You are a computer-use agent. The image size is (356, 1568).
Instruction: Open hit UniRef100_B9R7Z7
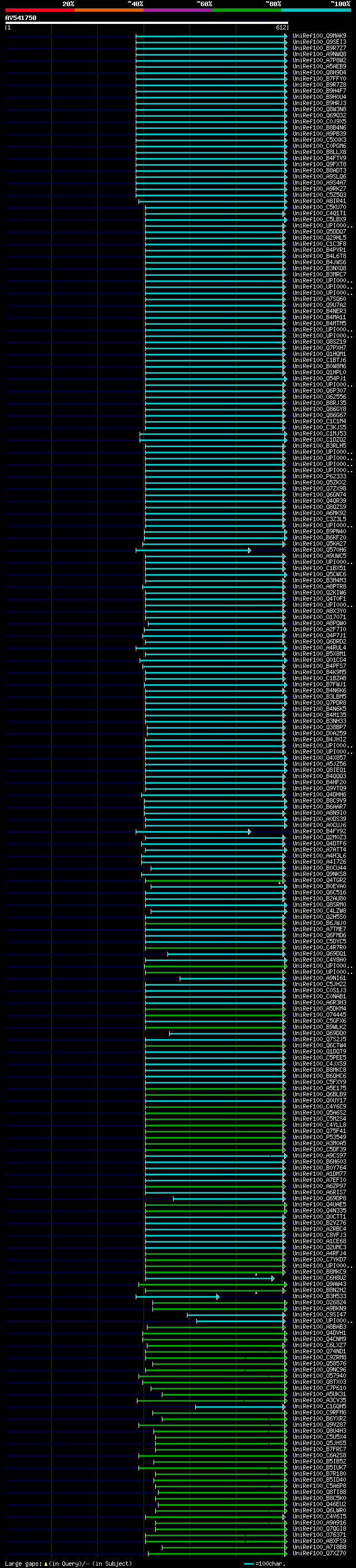319,48
